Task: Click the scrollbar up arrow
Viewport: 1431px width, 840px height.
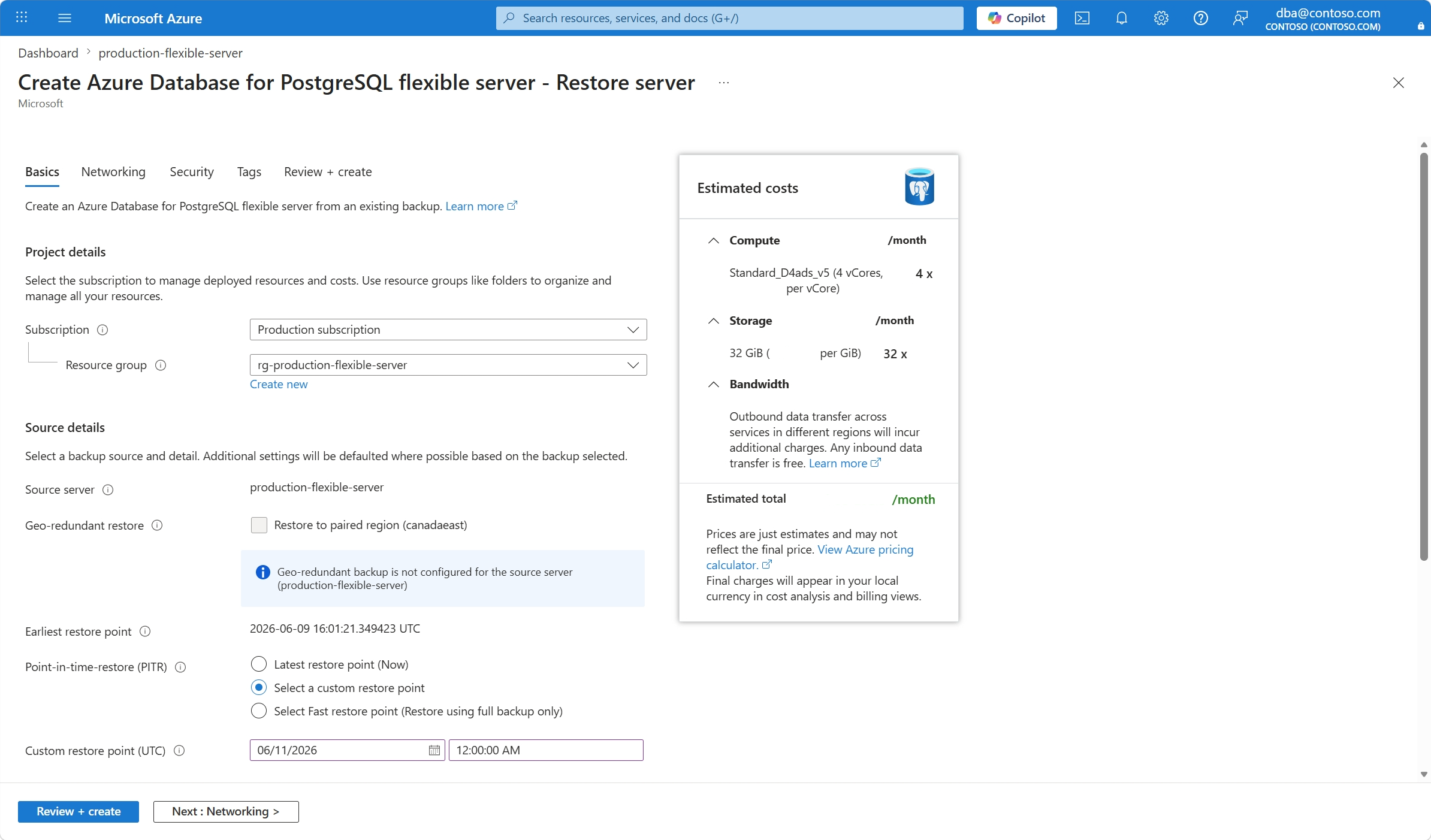Action: 1424,145
